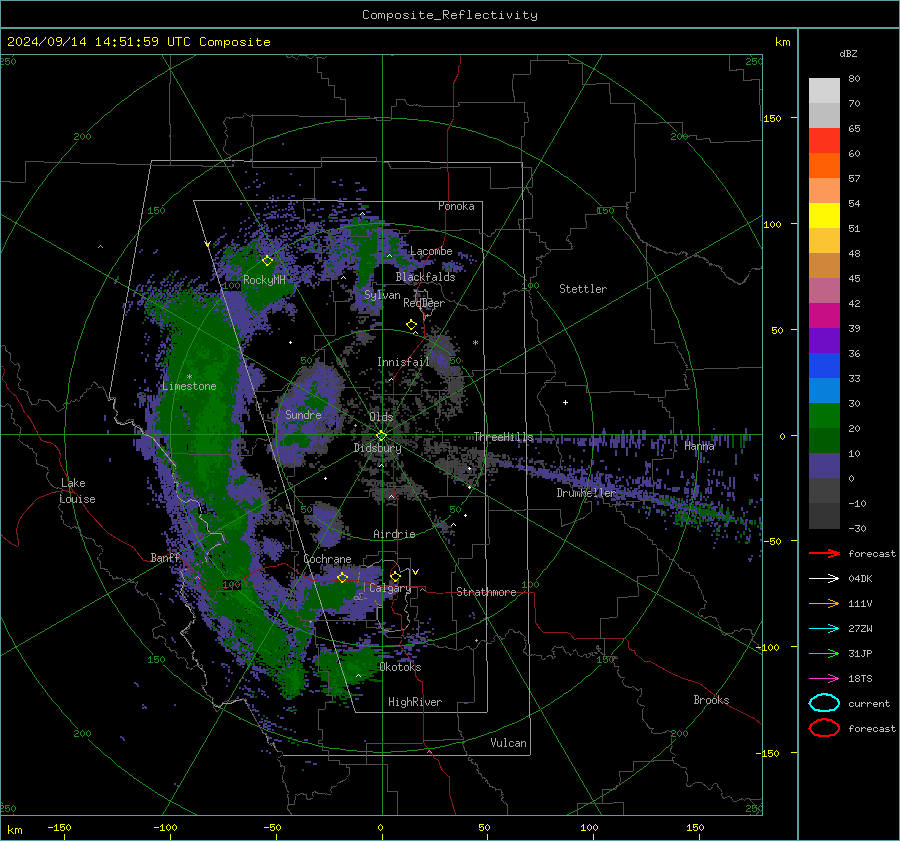The height and width of the screenshot is (841, 900).
Task: Choose the magenta 18TS arrow icon
Action: [824, 679]
